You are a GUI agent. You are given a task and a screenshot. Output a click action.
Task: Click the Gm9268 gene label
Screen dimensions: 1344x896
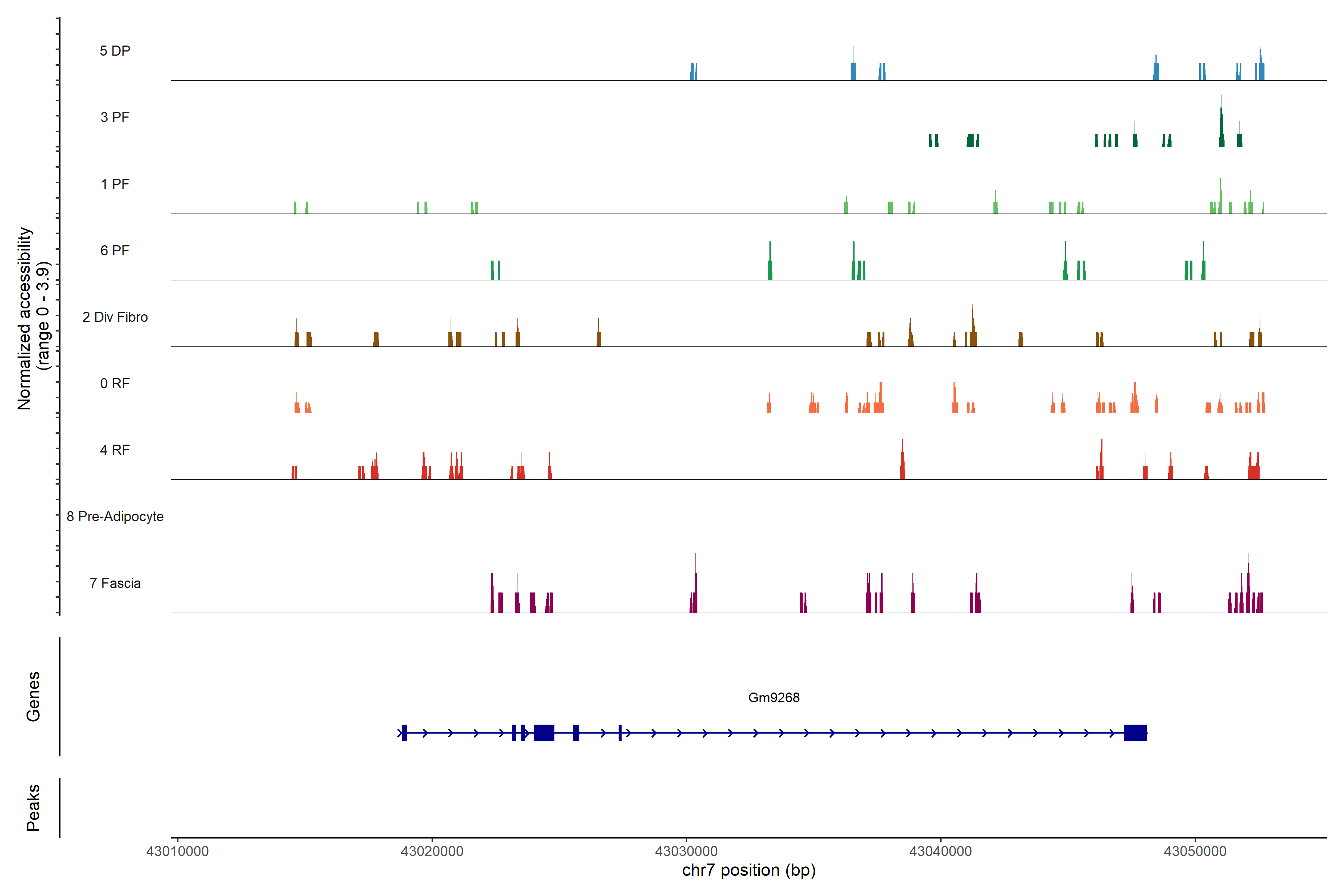pos(774,697)
